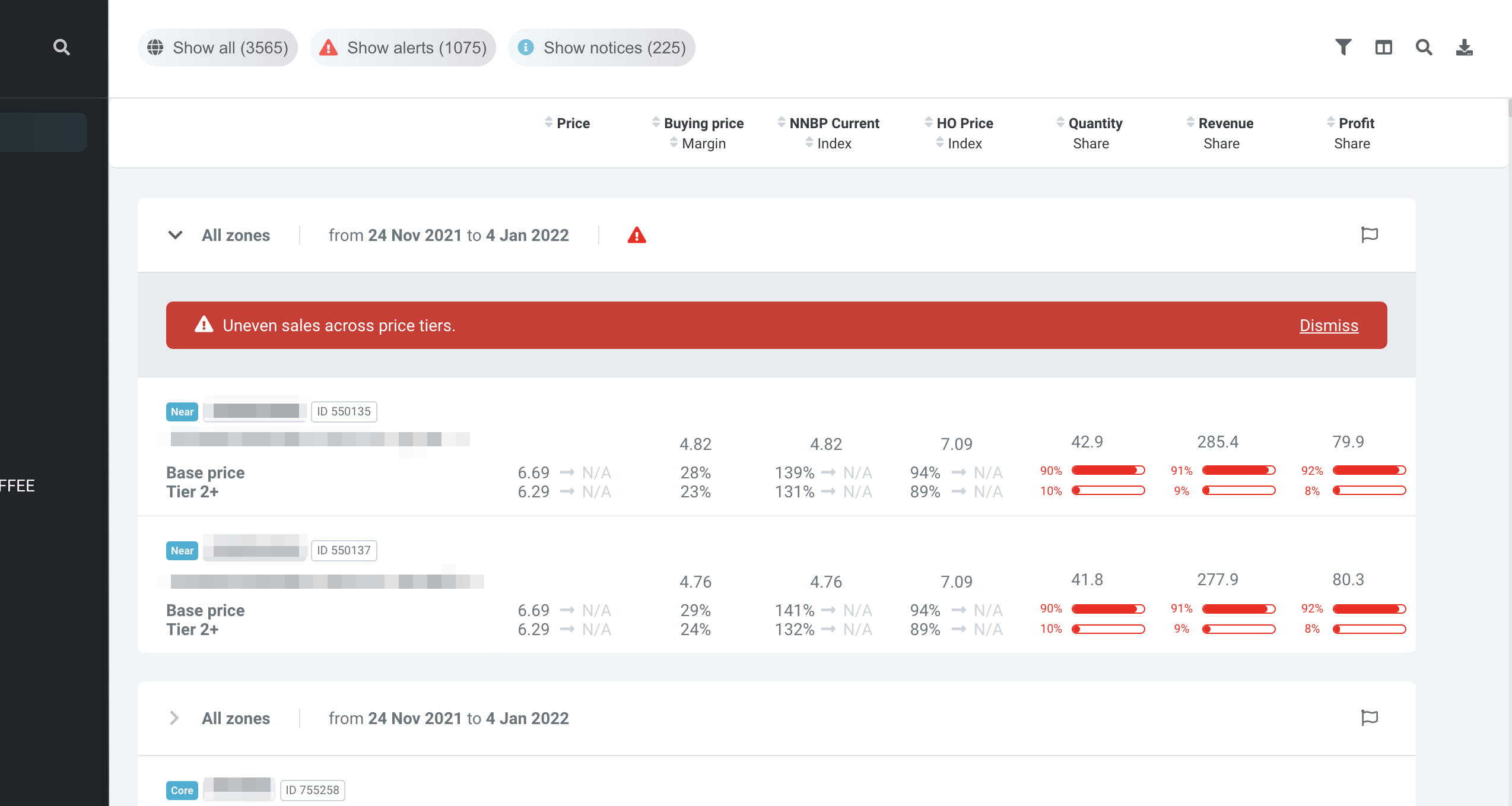1512x806 pixels.
Task: Open the sidebar search icon
Action: 62,47
